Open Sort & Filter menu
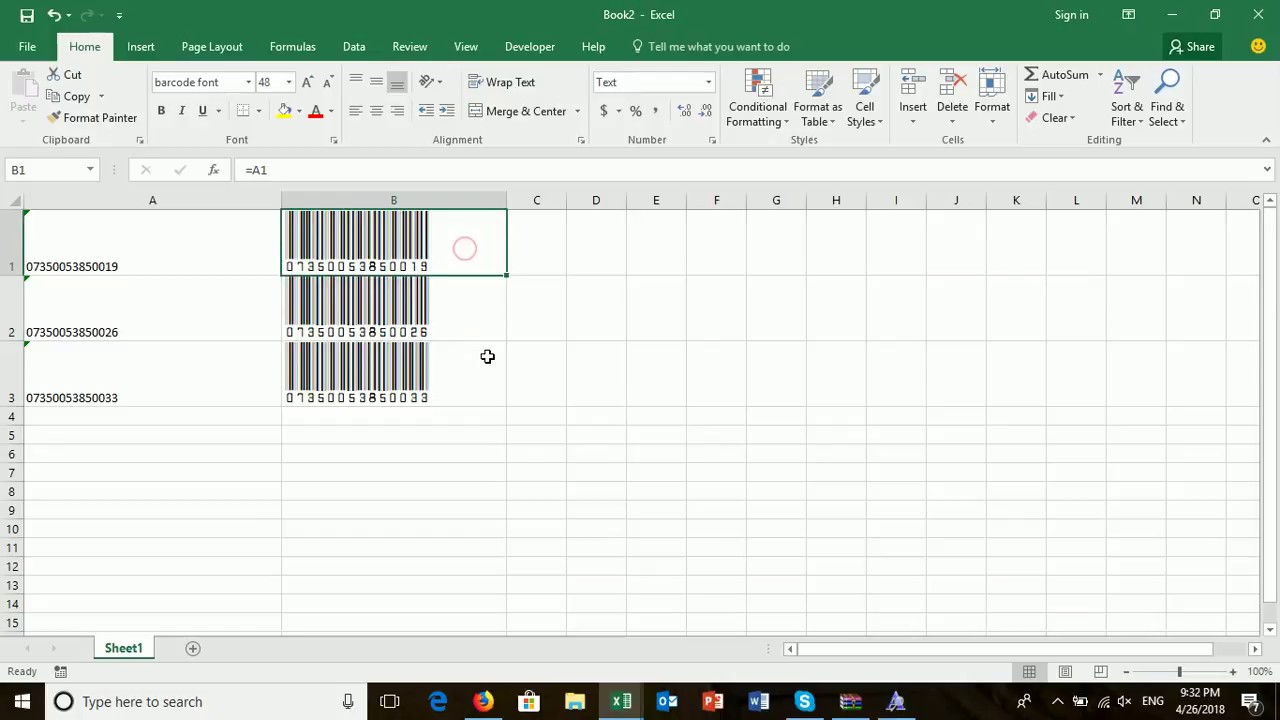The height and width of the screenshot is (720, 1280). click(x=1127, y=99)
